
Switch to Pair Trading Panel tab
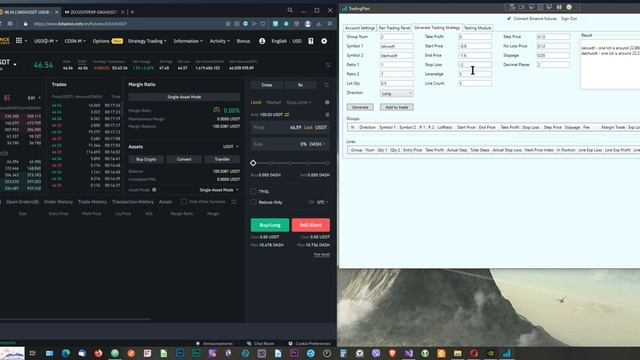tap(394, 28)
